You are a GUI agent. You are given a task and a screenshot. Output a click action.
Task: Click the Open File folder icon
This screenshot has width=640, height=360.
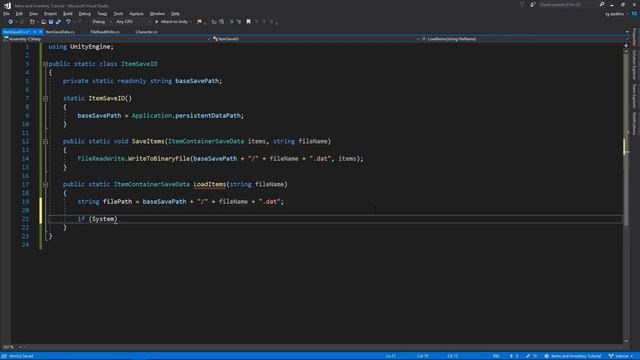(43, 22)
